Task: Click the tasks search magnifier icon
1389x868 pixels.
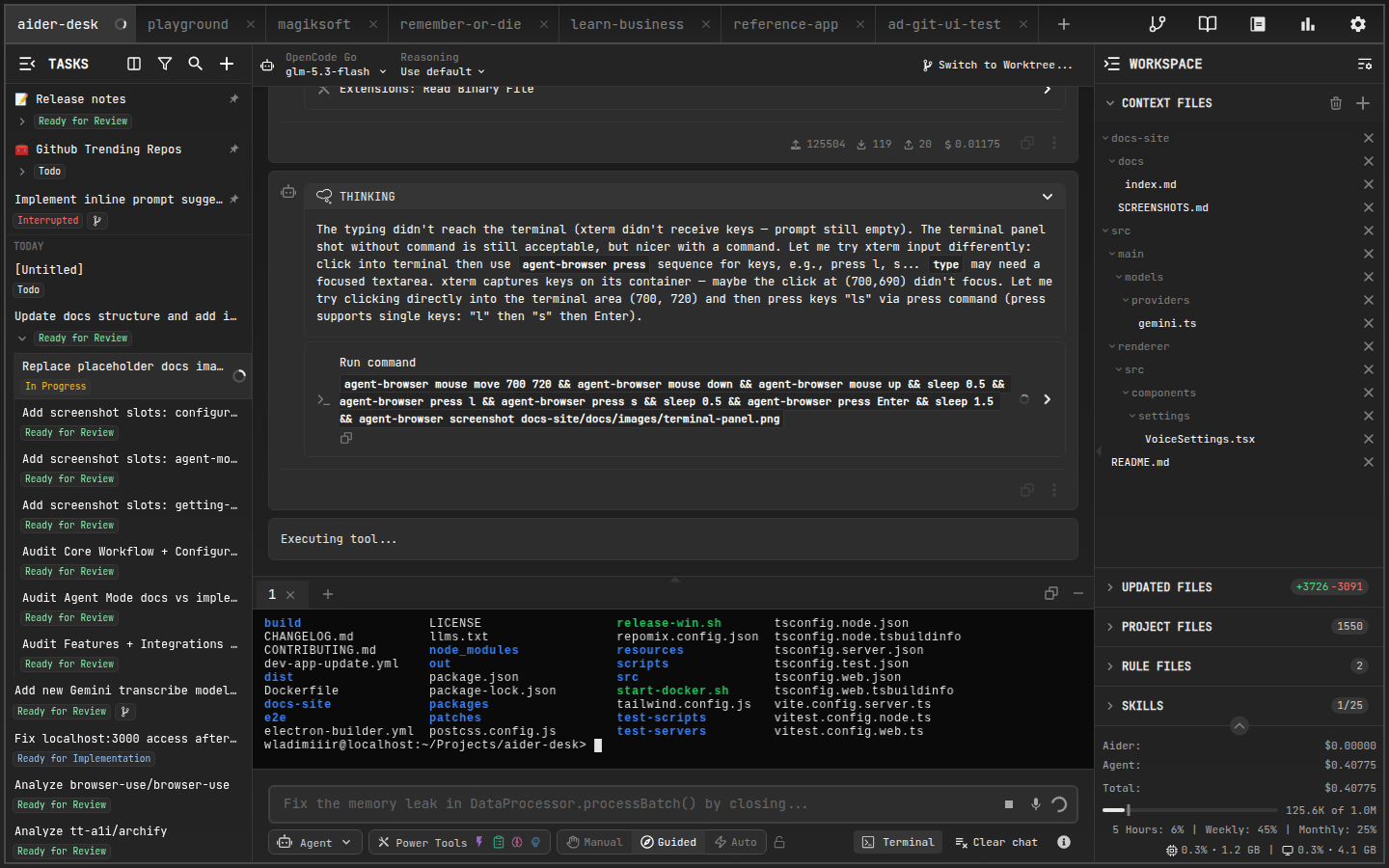Action: 195,64
